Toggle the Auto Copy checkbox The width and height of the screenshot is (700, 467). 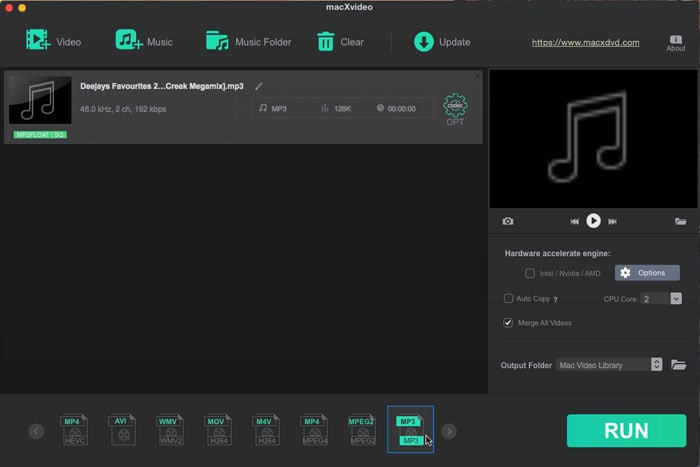click(x=508, y=298)
